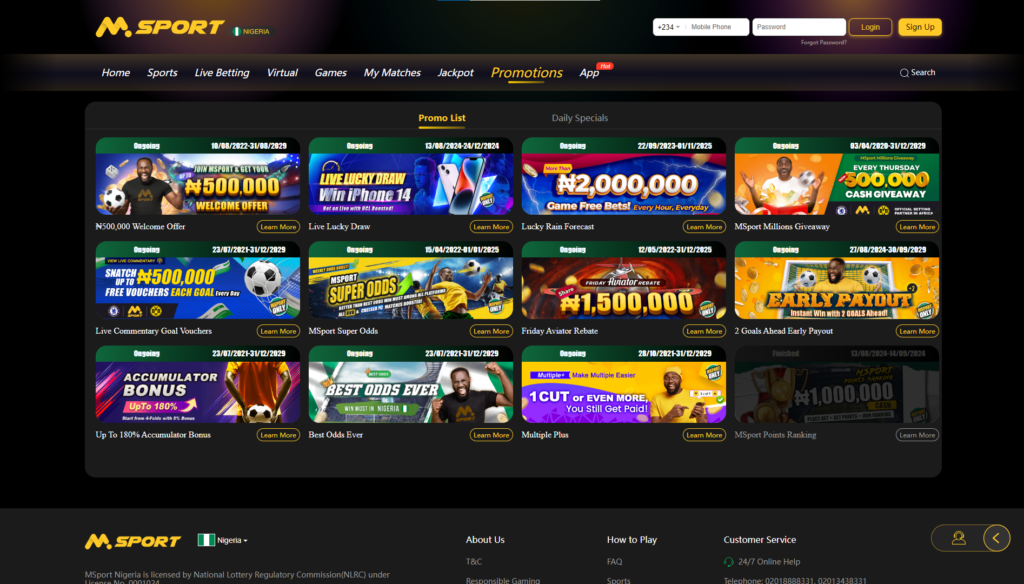Image resolution: width=1024 pixels, height=584 pixels.
Task: Open the +234 country code dropdown
Action: [x=669, y=27]
